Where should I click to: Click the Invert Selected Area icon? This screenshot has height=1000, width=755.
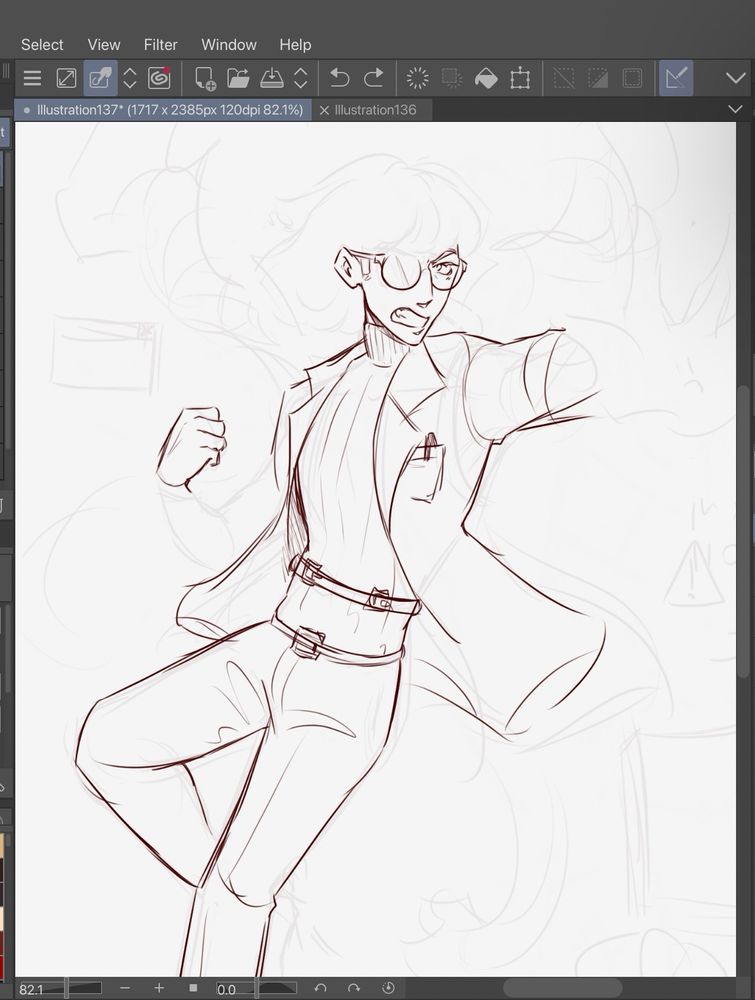(x=597, y=78)
